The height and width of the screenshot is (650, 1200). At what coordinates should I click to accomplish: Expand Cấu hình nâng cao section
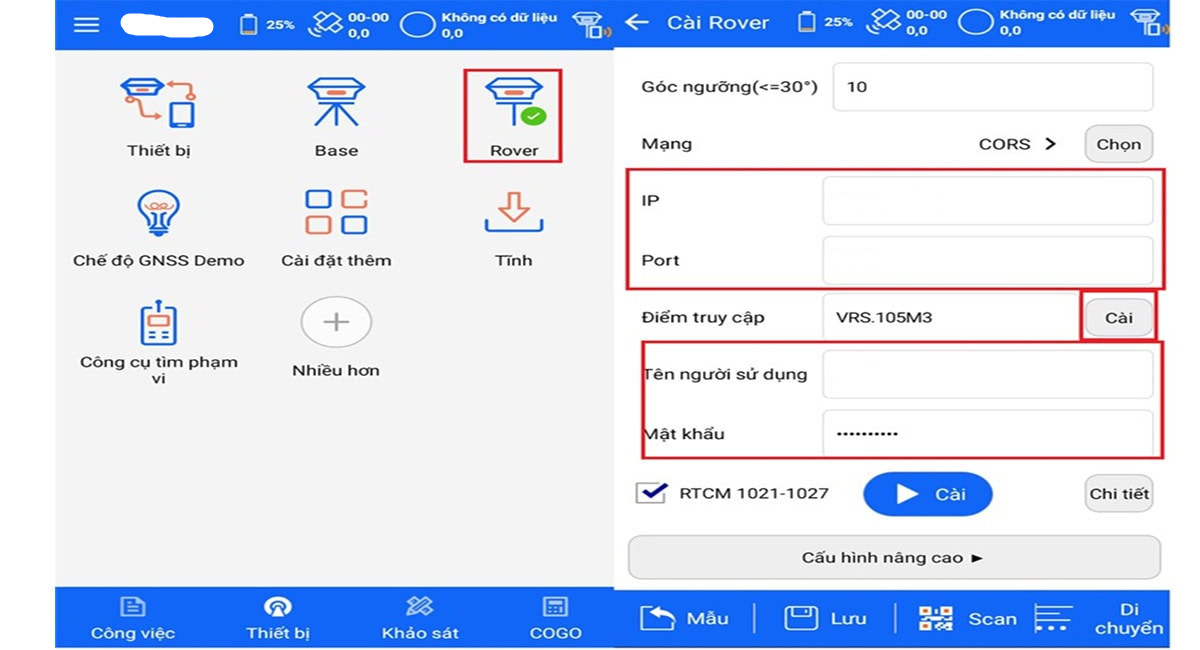coord(894,557)
